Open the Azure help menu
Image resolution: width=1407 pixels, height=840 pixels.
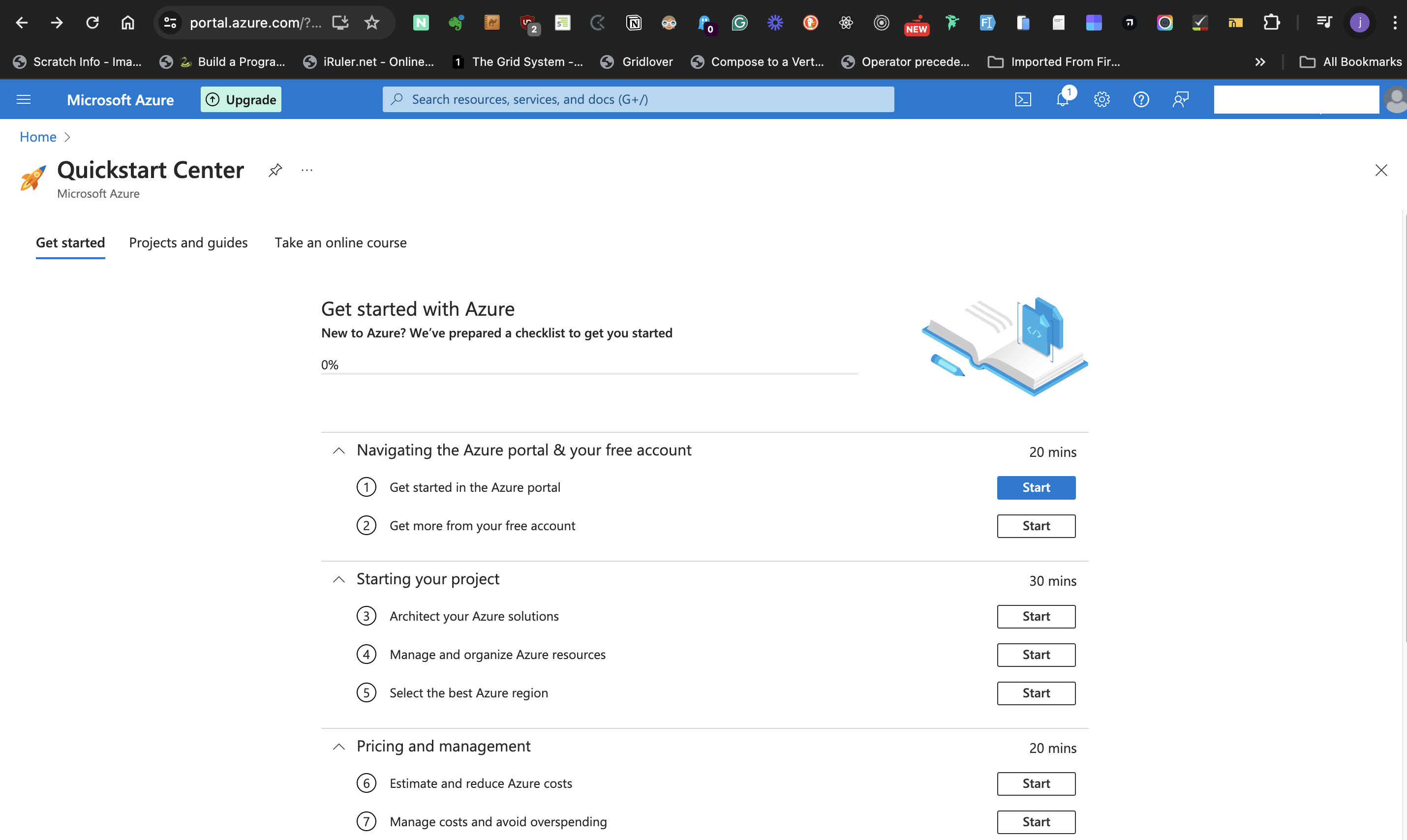tap(1141, 99)
